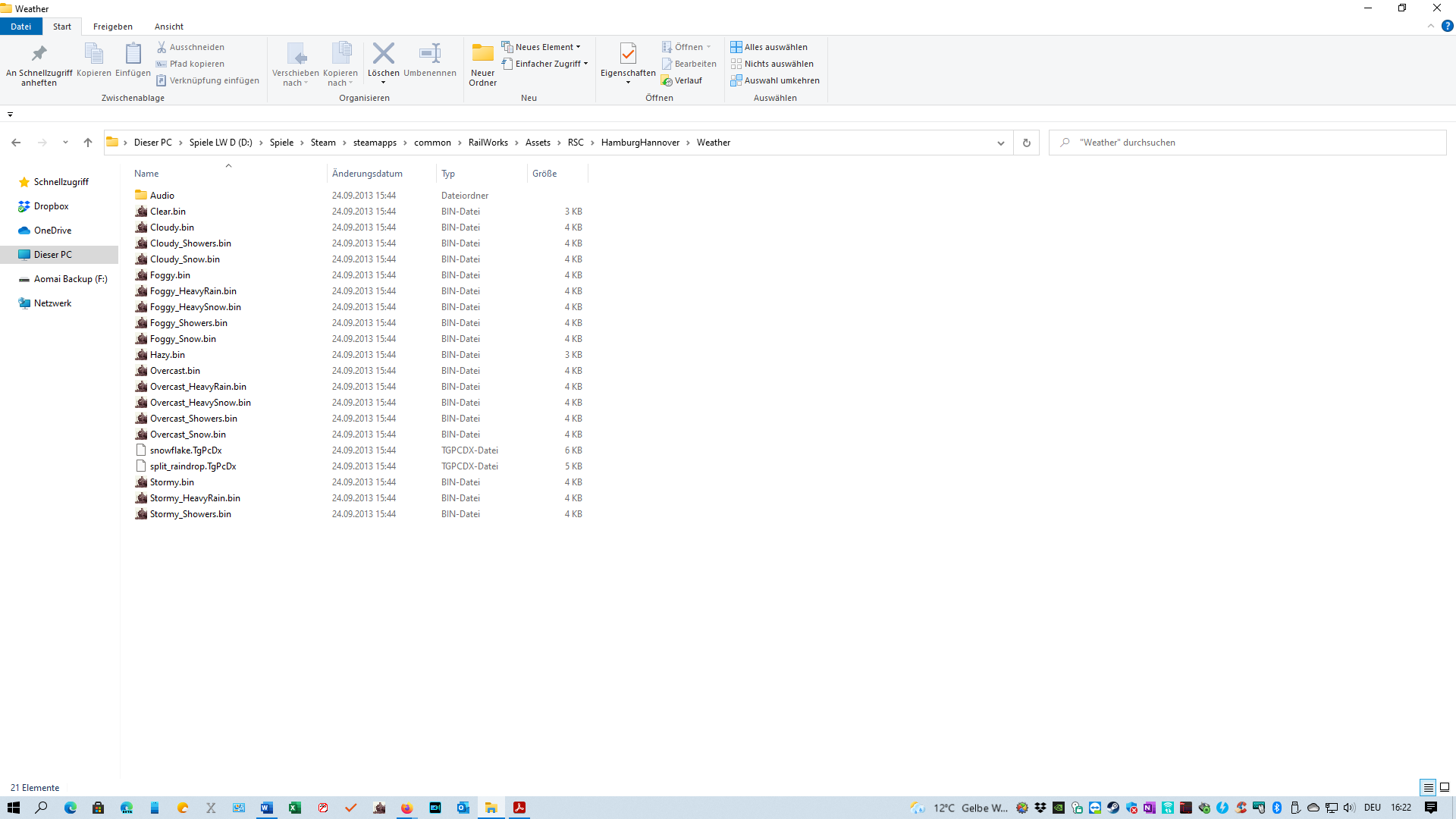This screenshot has height=819, width=1456.
Task: Open the Datei menu tab
Action: 21,27
